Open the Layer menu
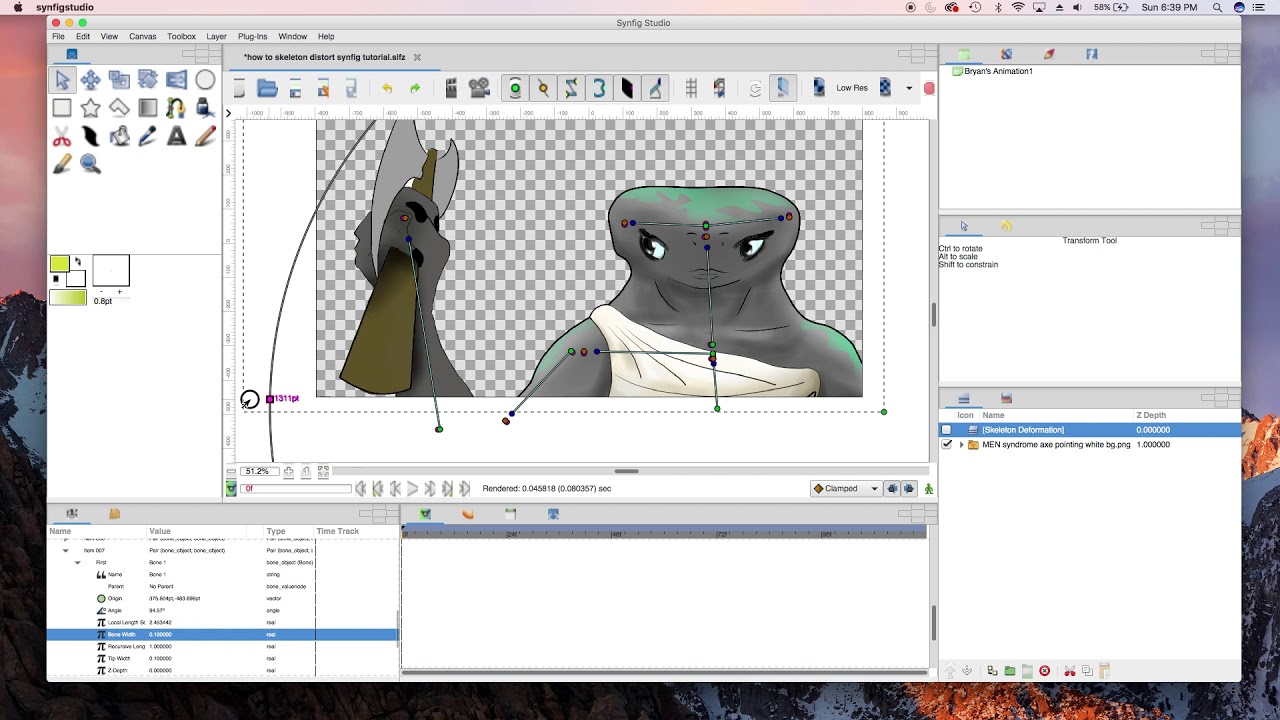1280x720 pixels. [x=216, y=36]
